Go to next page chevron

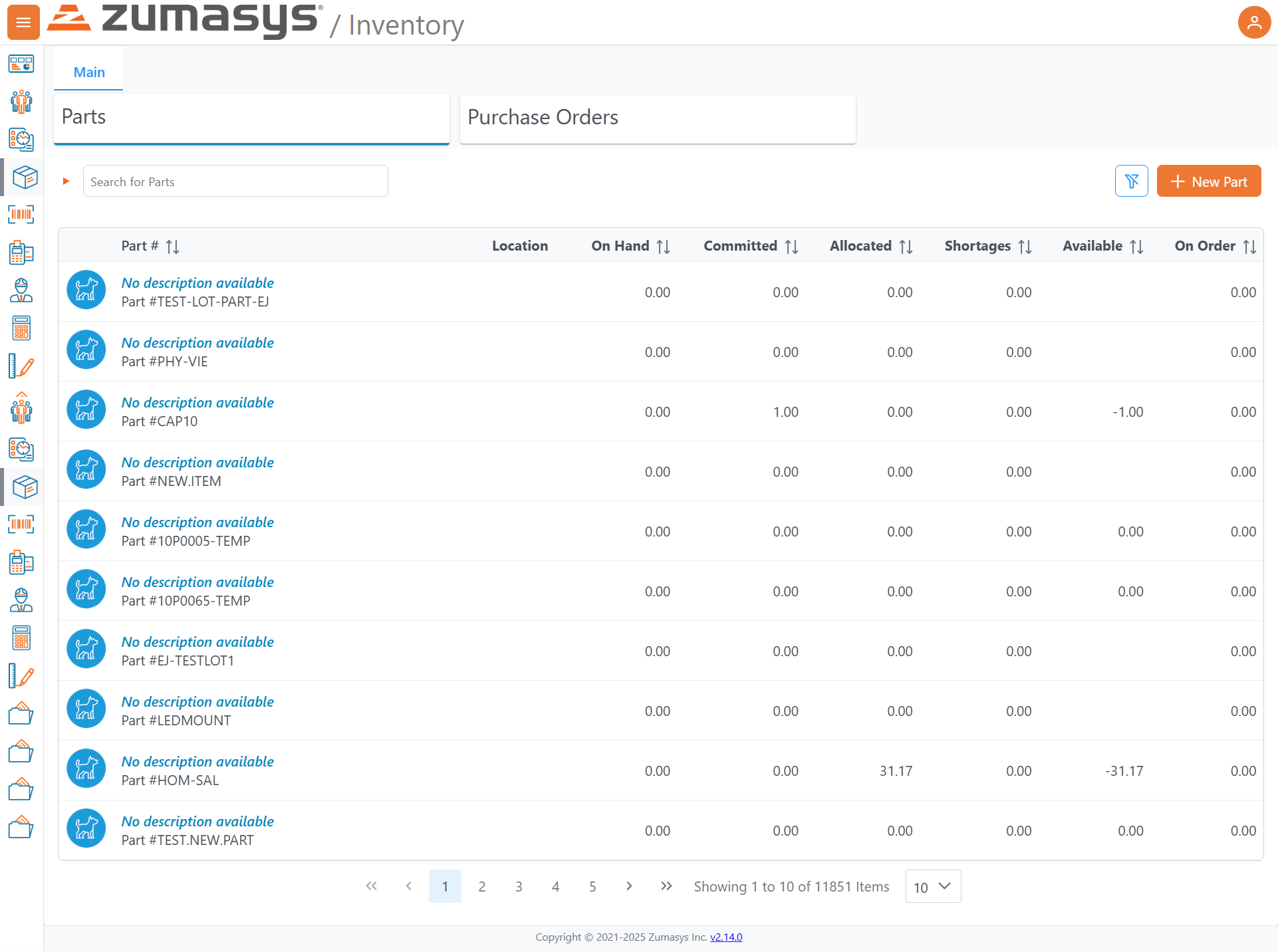pyautogui.click(x=629, y=886)
